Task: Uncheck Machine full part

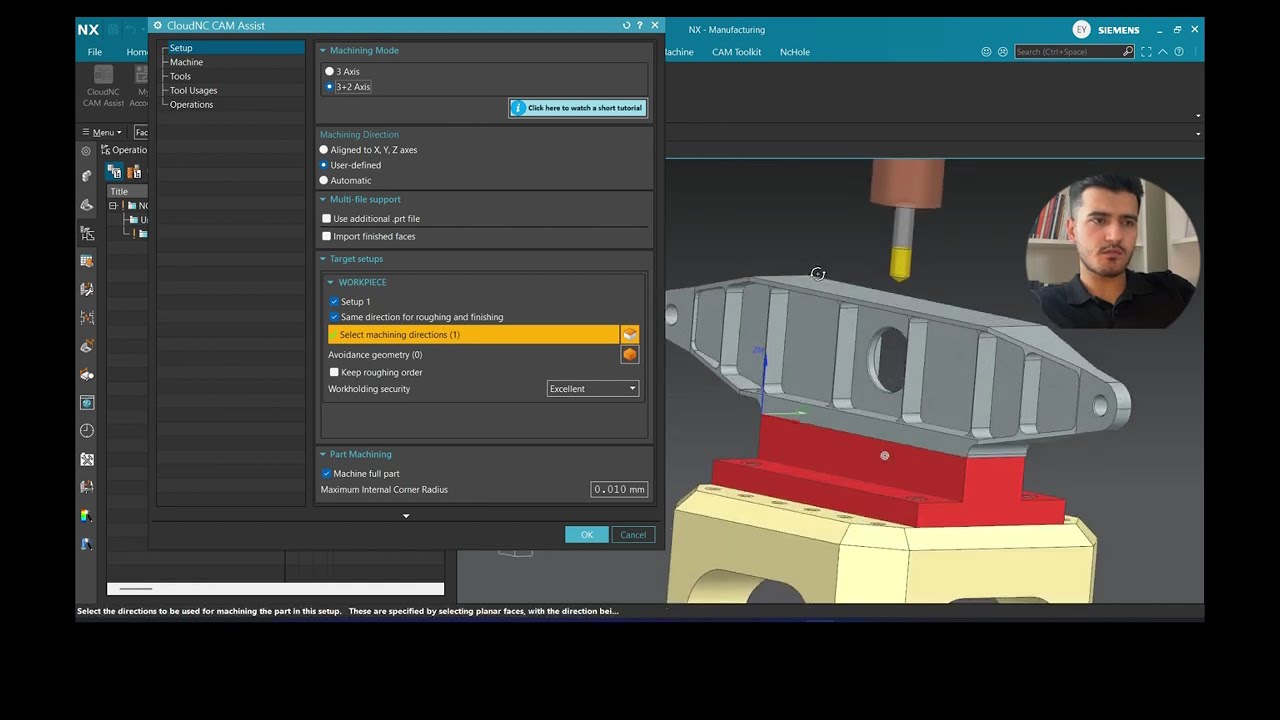Action: (326, 474)
